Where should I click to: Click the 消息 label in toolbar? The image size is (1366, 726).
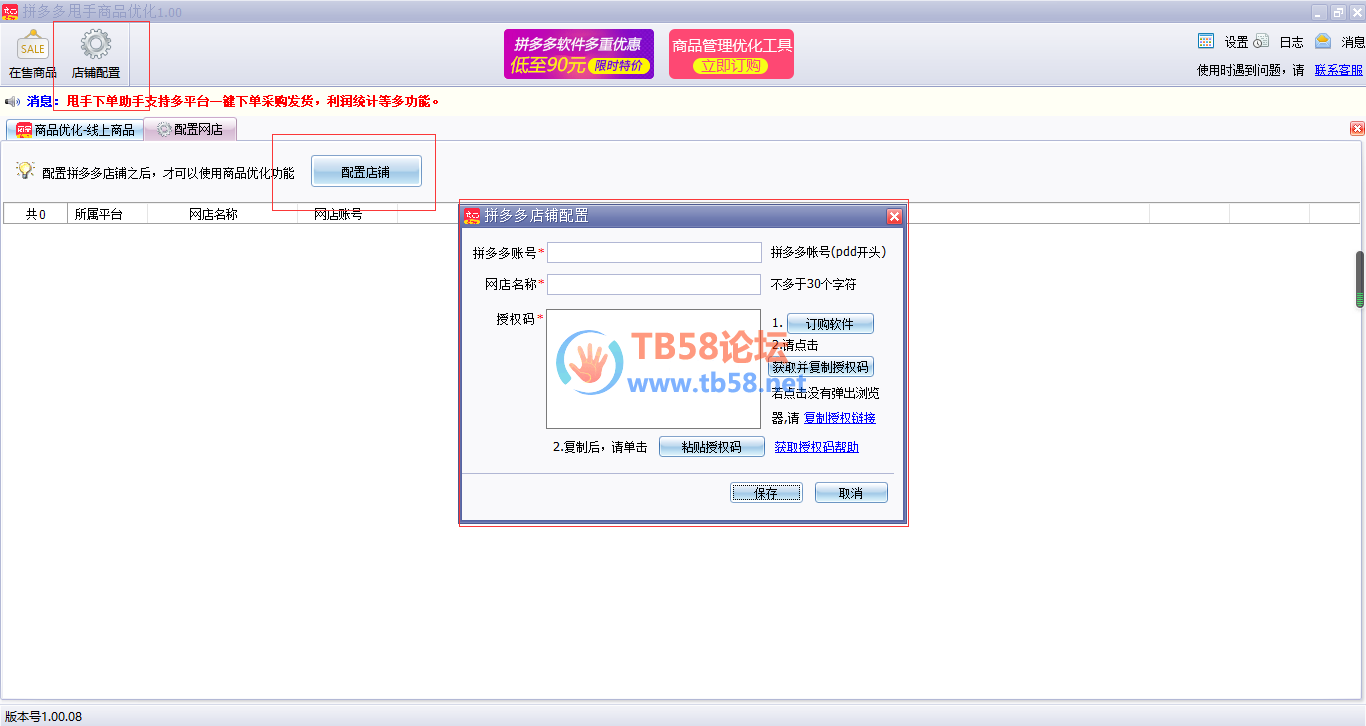coord(1353,42)
